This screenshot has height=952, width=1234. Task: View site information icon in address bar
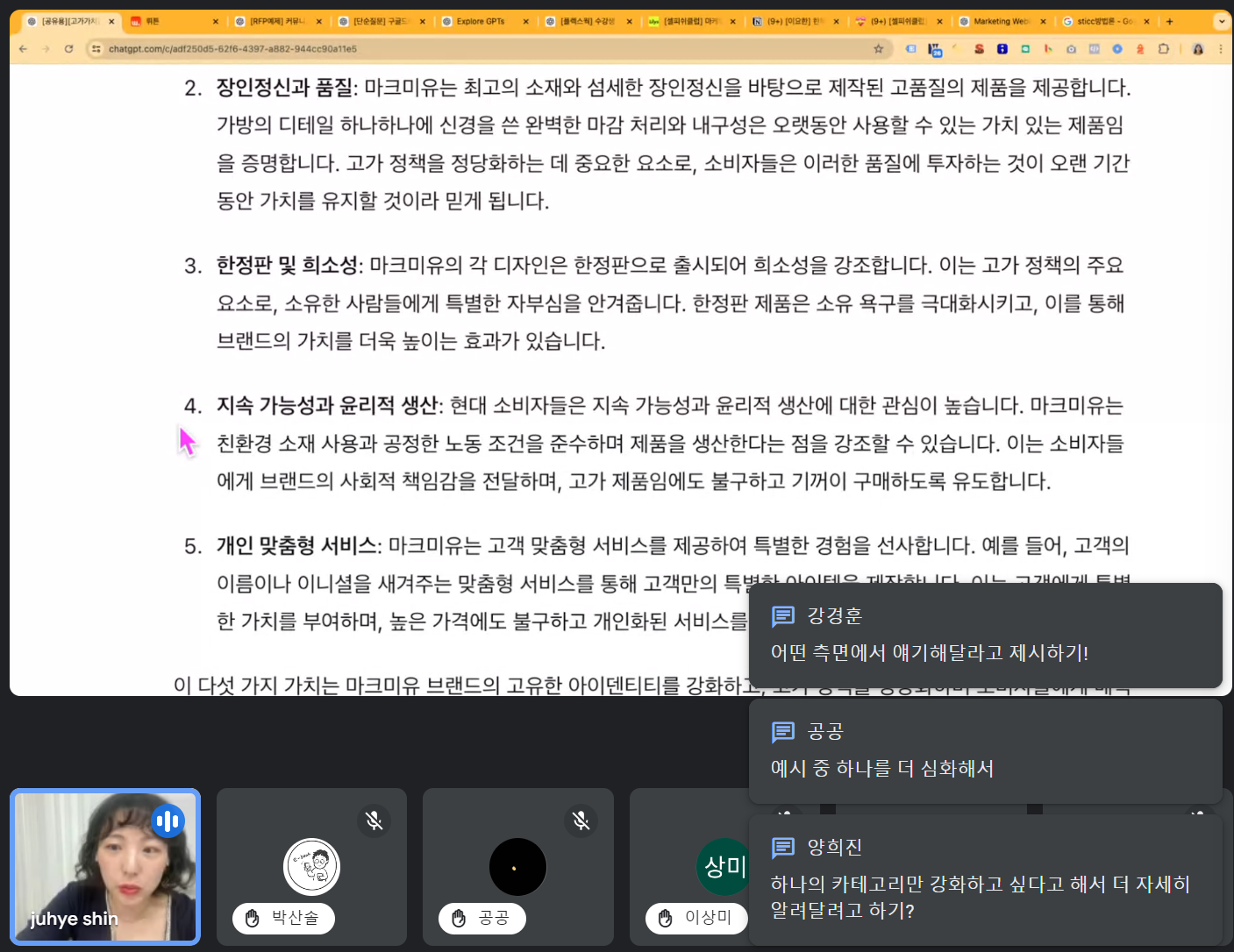tap(96, 49)
